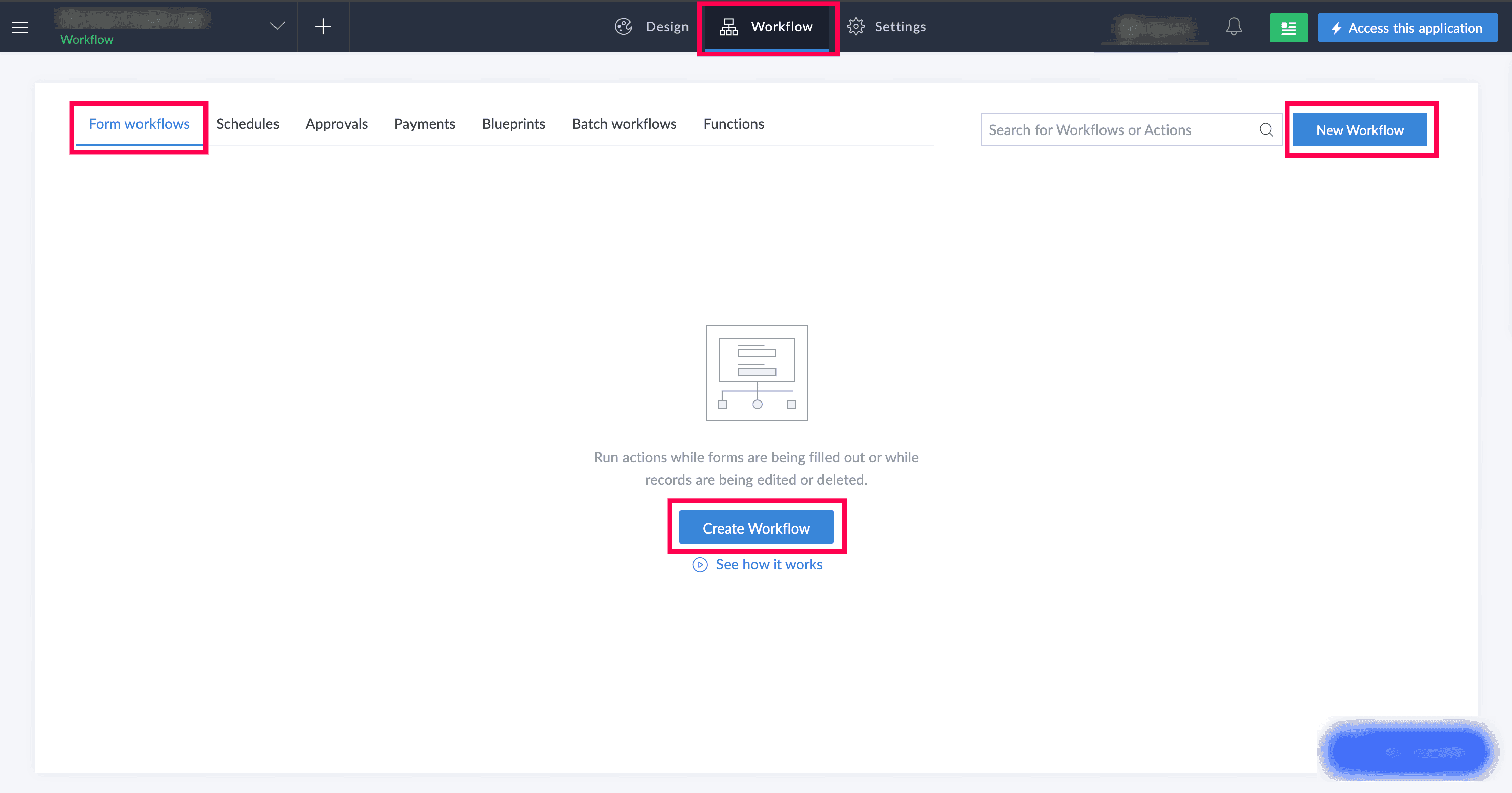Switch to the Blueprints tab

click(x=513, y=124)
